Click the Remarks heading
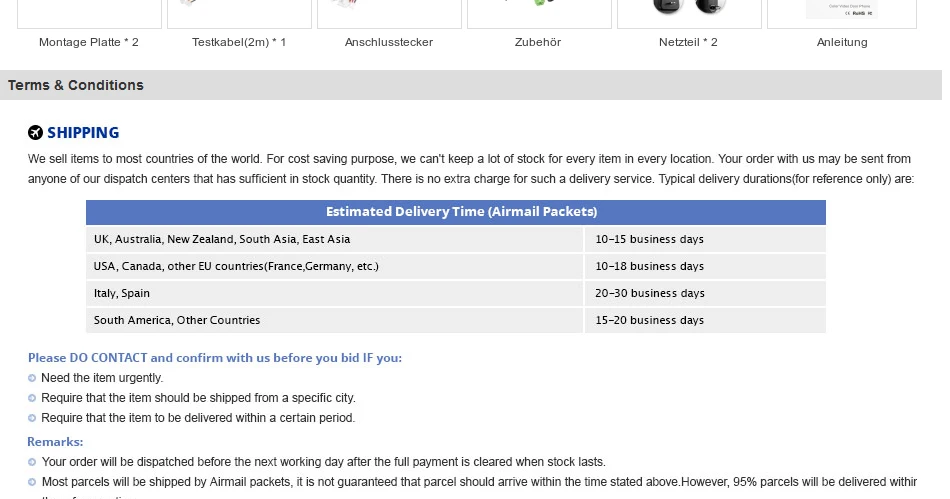950x499 pixels. [55, 442]
